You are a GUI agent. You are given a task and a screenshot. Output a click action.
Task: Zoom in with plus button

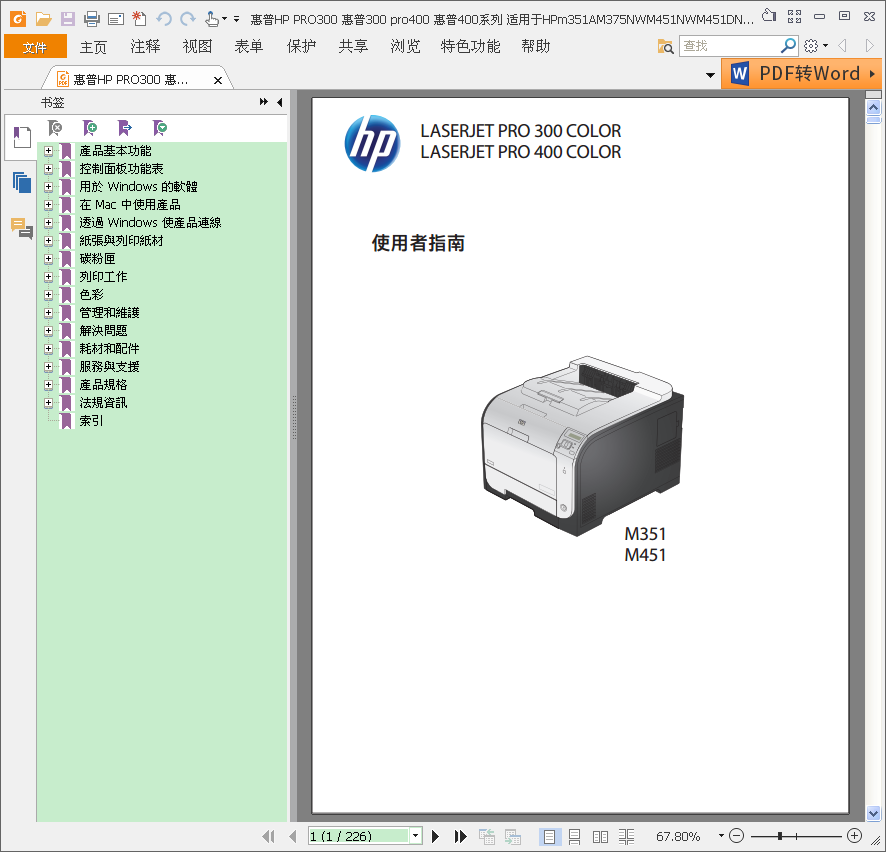click(x=854, y=835)
